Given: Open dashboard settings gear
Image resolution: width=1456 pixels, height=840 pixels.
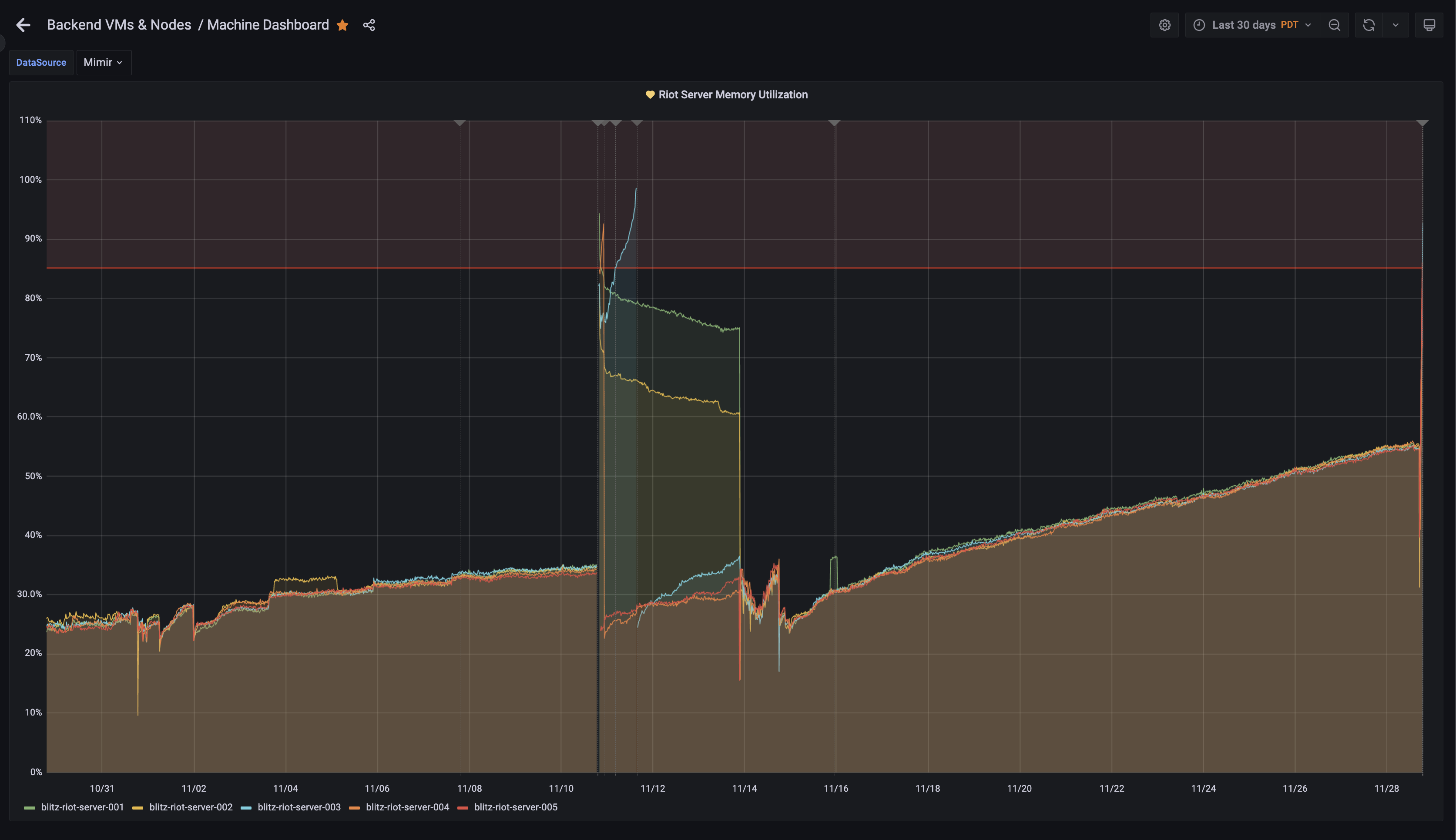Looking at the screenshot, I should pos(1164,25).
